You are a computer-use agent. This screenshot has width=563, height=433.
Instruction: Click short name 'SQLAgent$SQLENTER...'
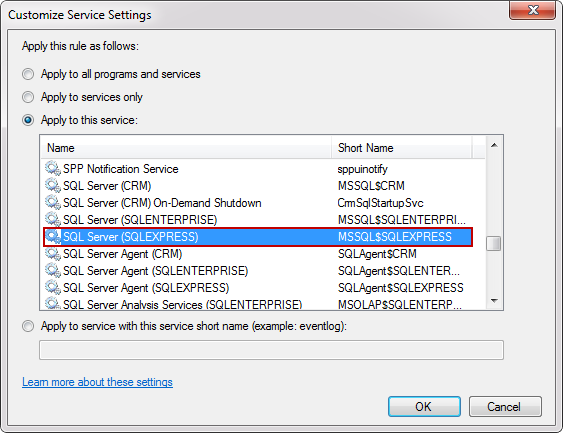tap(399, 271)
